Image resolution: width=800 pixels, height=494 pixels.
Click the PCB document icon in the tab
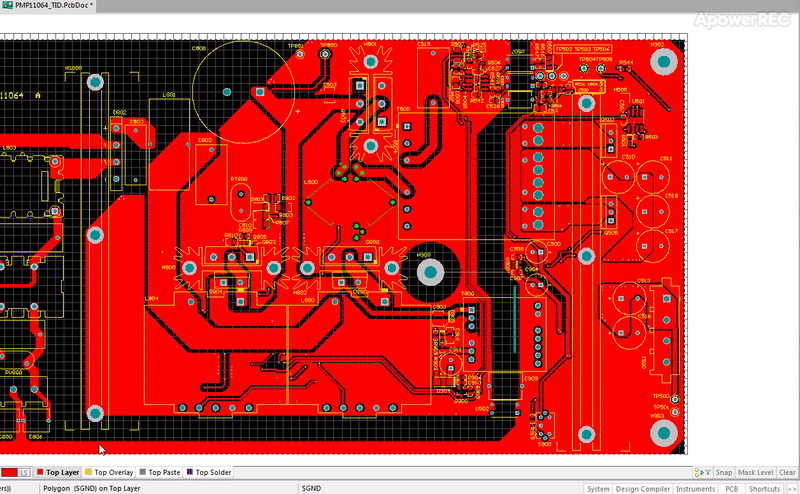tap(7, 5)
